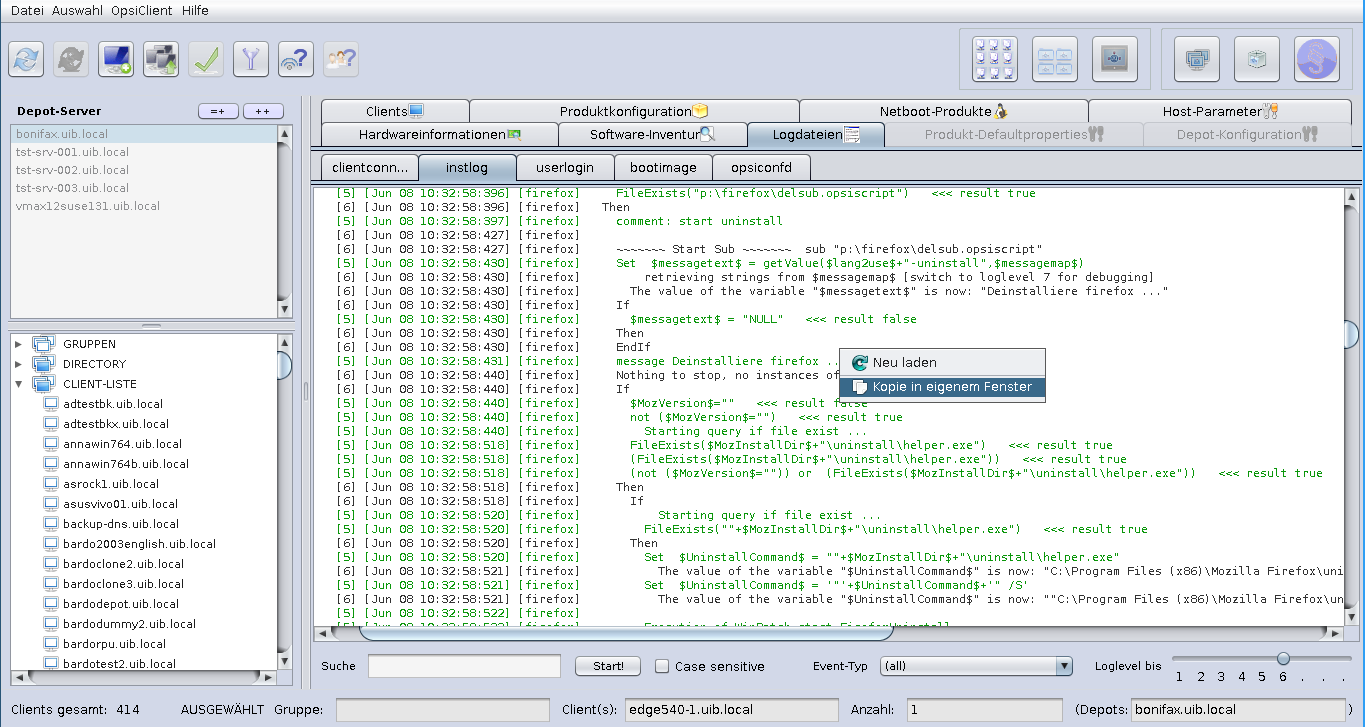Click the ++ depot selection button
This screenshot has height=727, width=1365.
point(263,111)
